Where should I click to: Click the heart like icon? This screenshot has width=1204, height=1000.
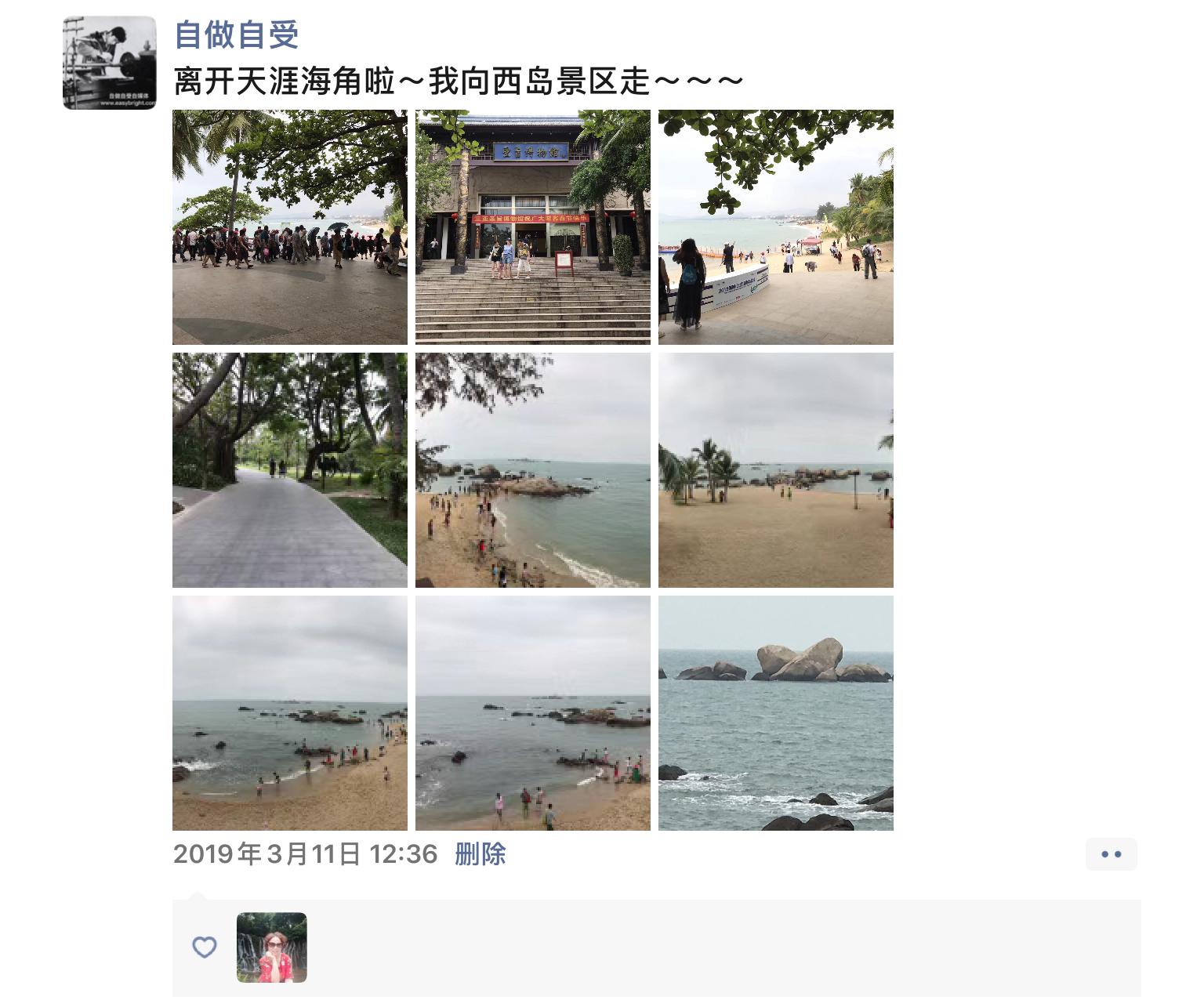click(x=205, y=947)
